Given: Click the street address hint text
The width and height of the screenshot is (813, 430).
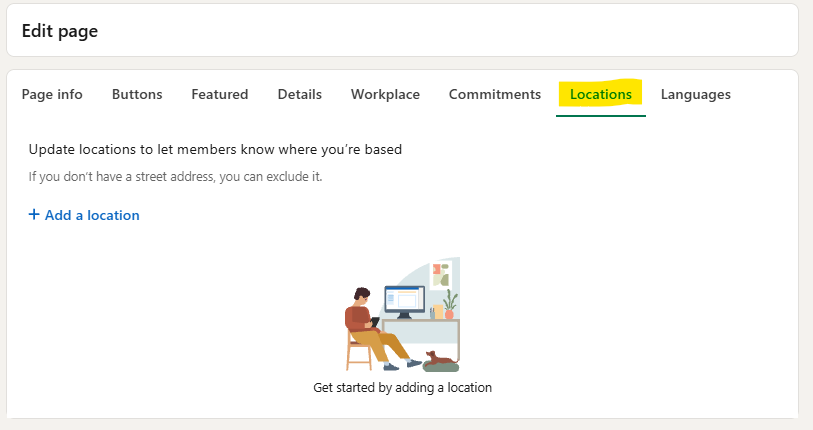Looking at the screenshot, I should pyautogui.click(x=175, y=177).
